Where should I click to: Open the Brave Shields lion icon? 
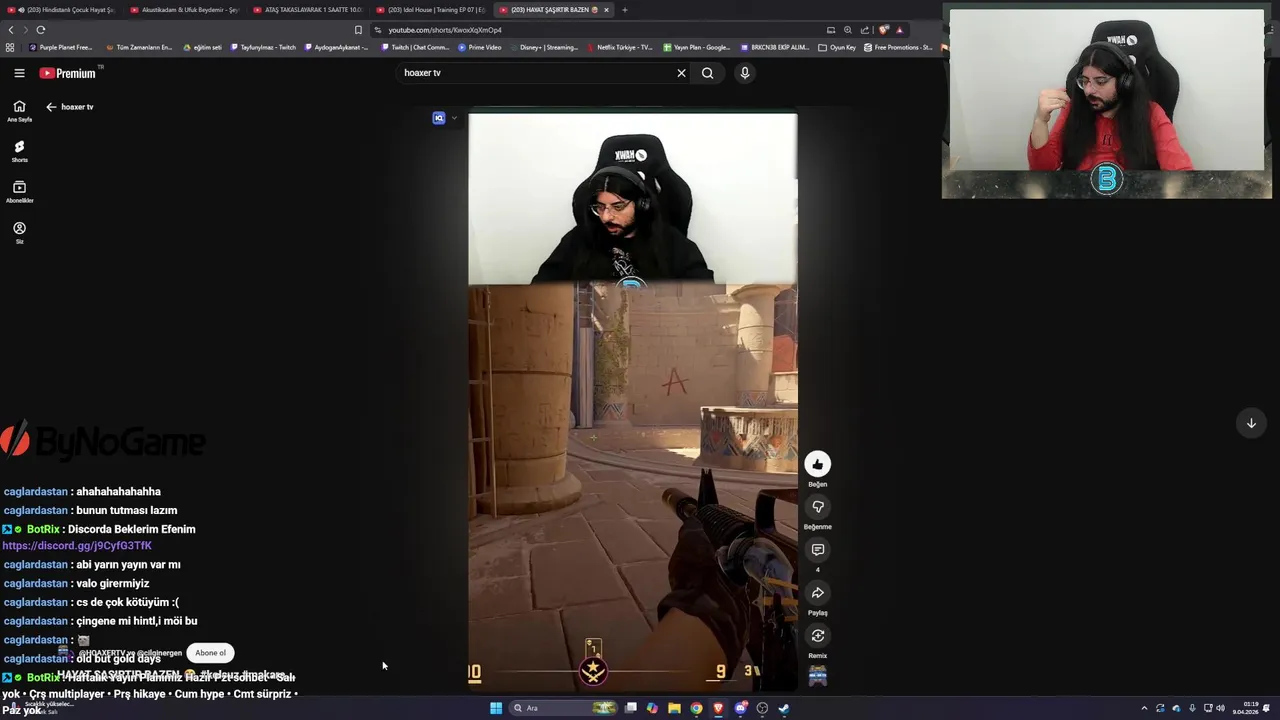point(883,30)
